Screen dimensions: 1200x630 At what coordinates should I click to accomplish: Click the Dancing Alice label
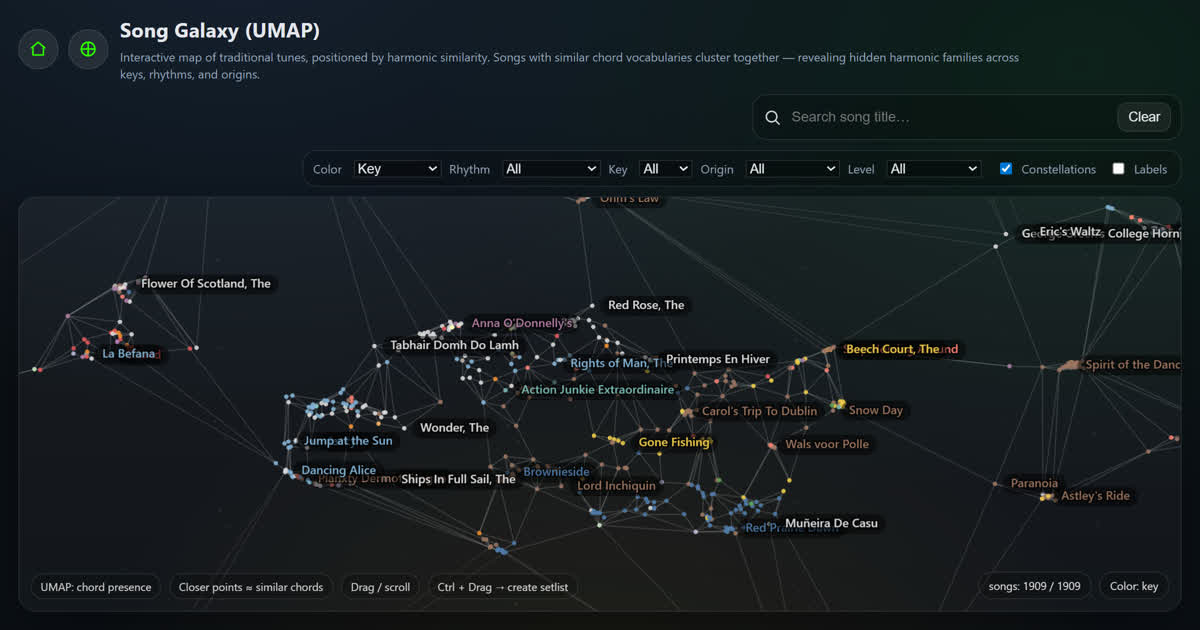(x=339, y=469)
